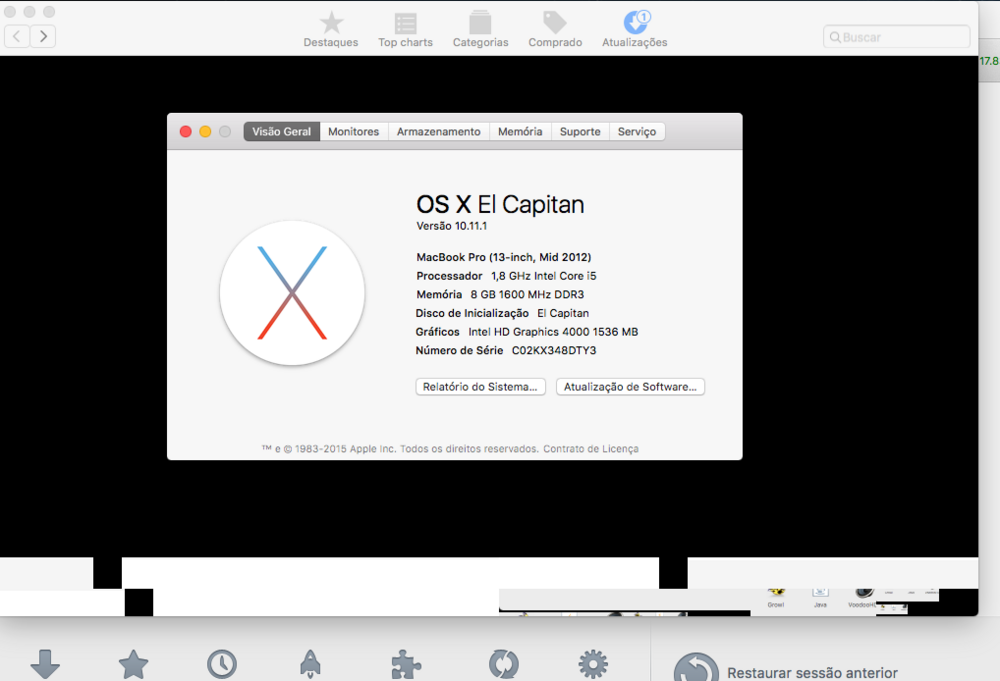Open the Categorias section

coord(480,29)
